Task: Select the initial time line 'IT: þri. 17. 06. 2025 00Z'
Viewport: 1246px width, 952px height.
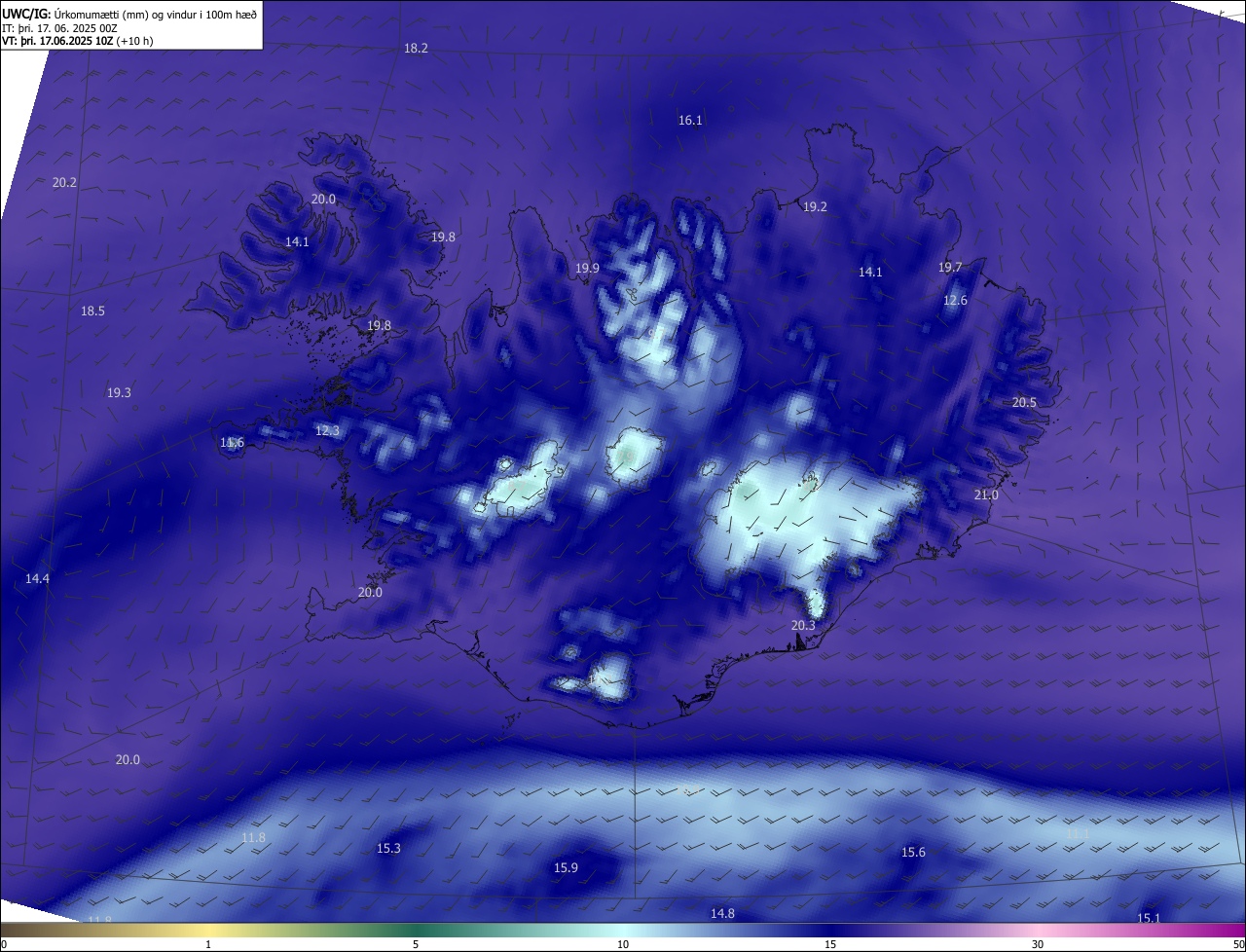Action: 59,28
